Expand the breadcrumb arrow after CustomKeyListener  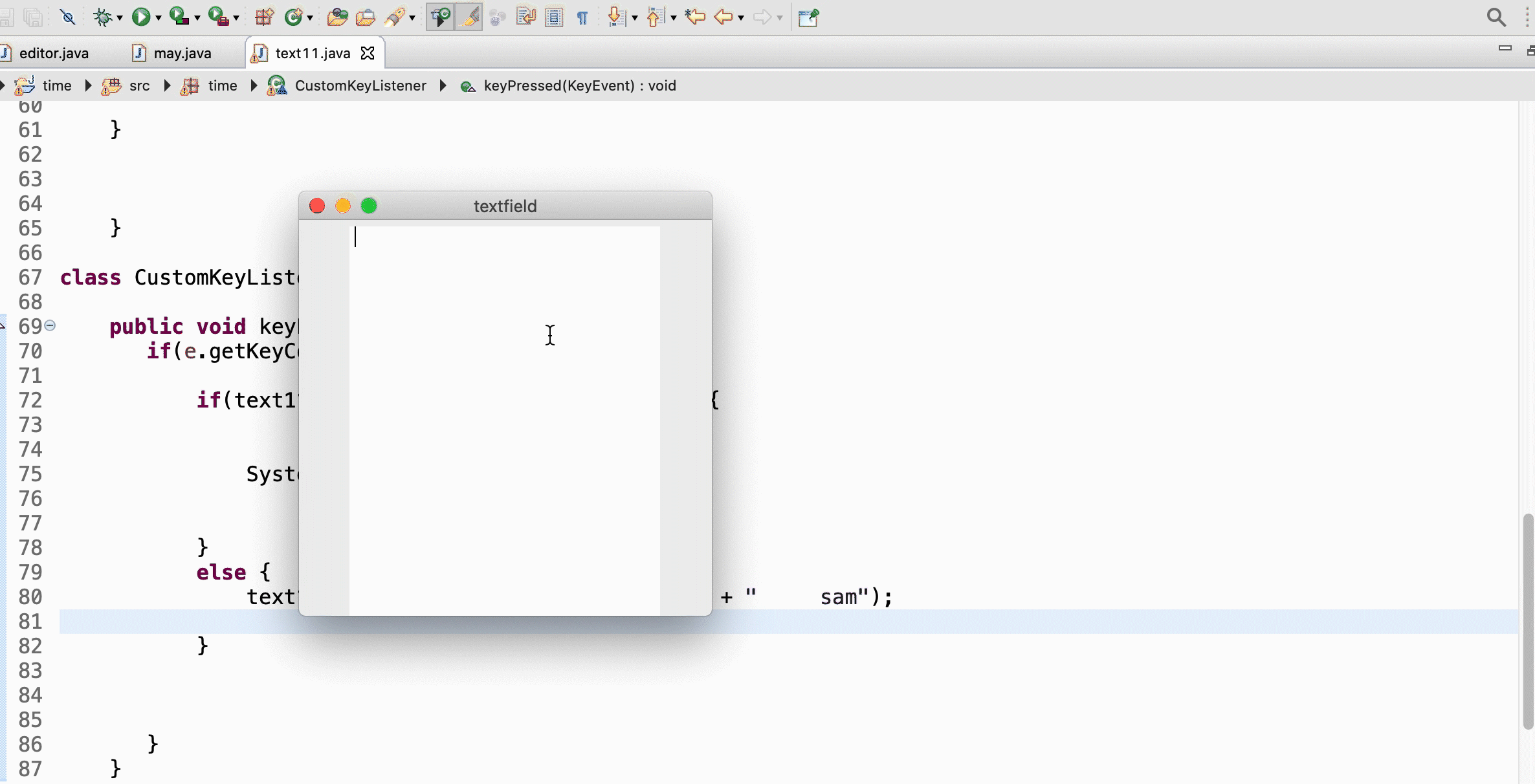point(443,85)
